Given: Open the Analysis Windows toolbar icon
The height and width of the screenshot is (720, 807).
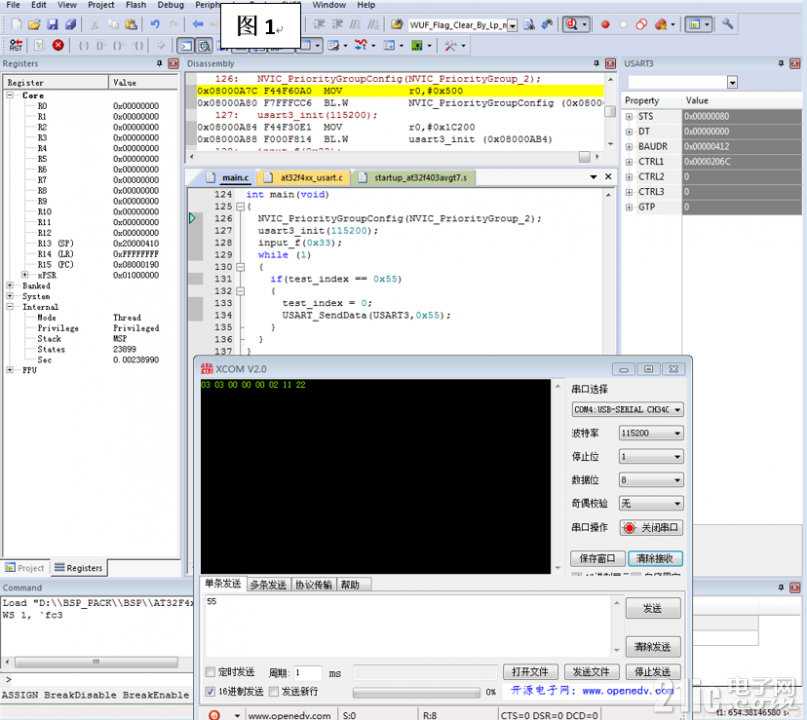Looking at the screenshot, I should coord(361,45).
